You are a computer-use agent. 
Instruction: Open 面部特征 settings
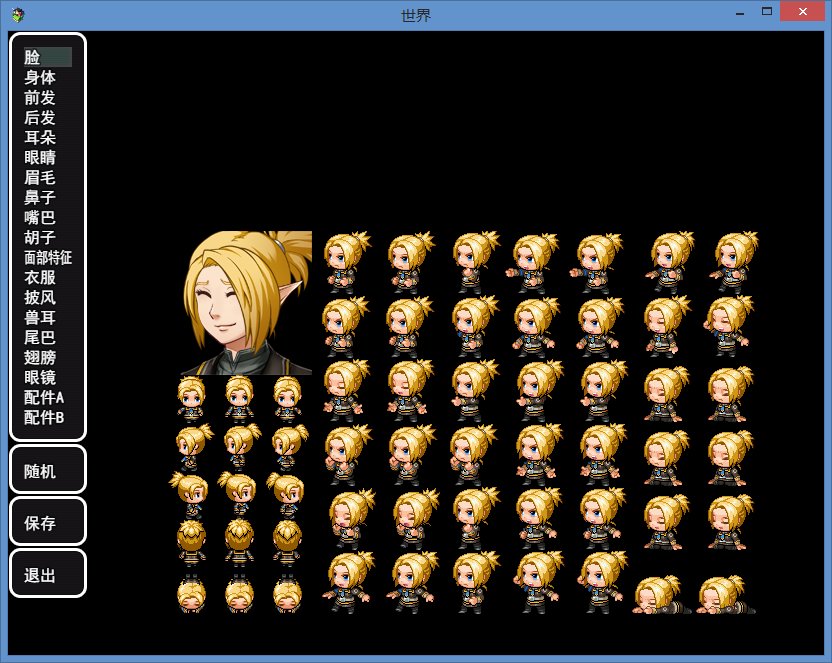tap(48, 258)
